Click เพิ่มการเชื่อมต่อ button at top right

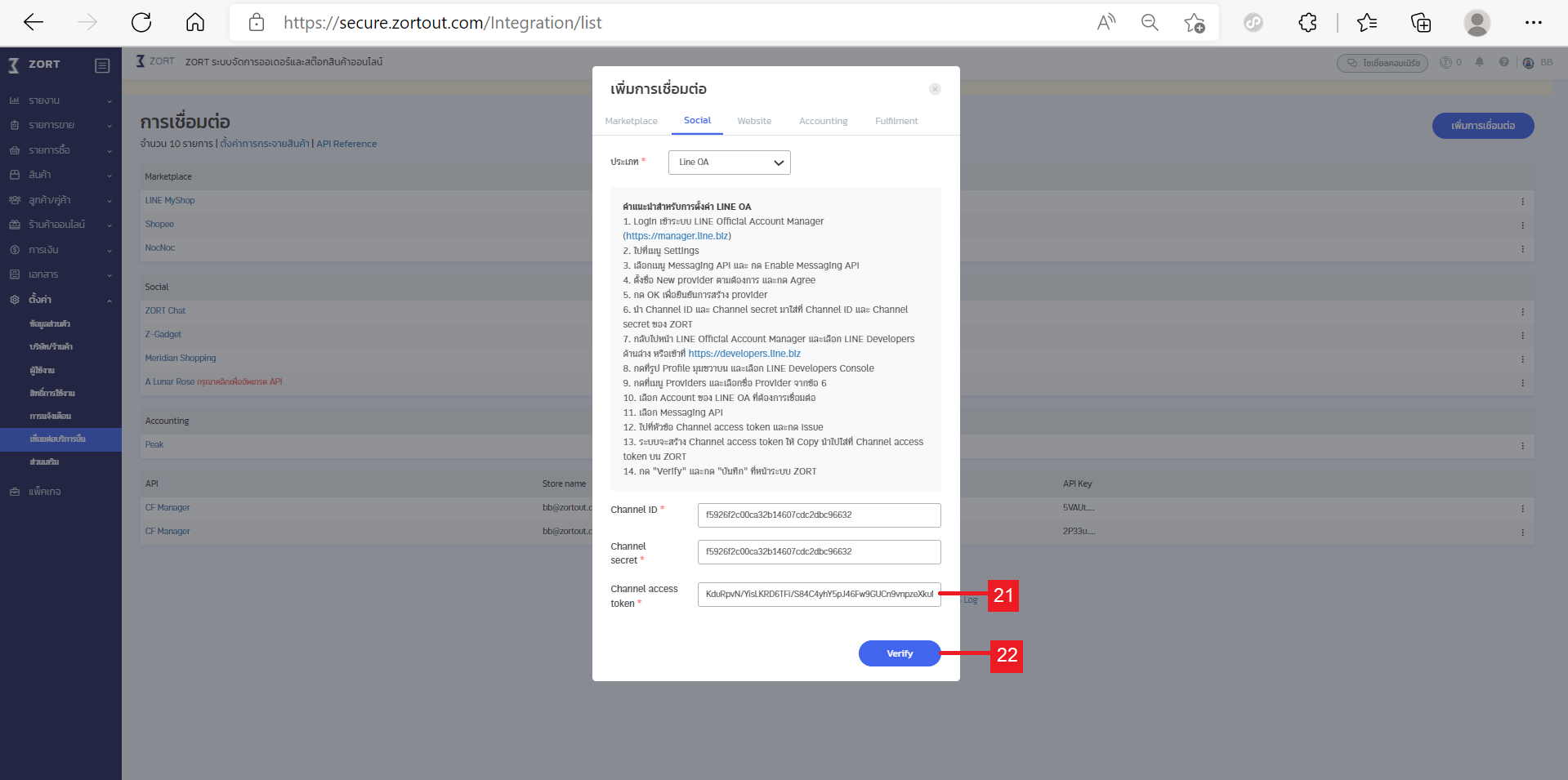pyautogui.click(x=1483, y=126)
